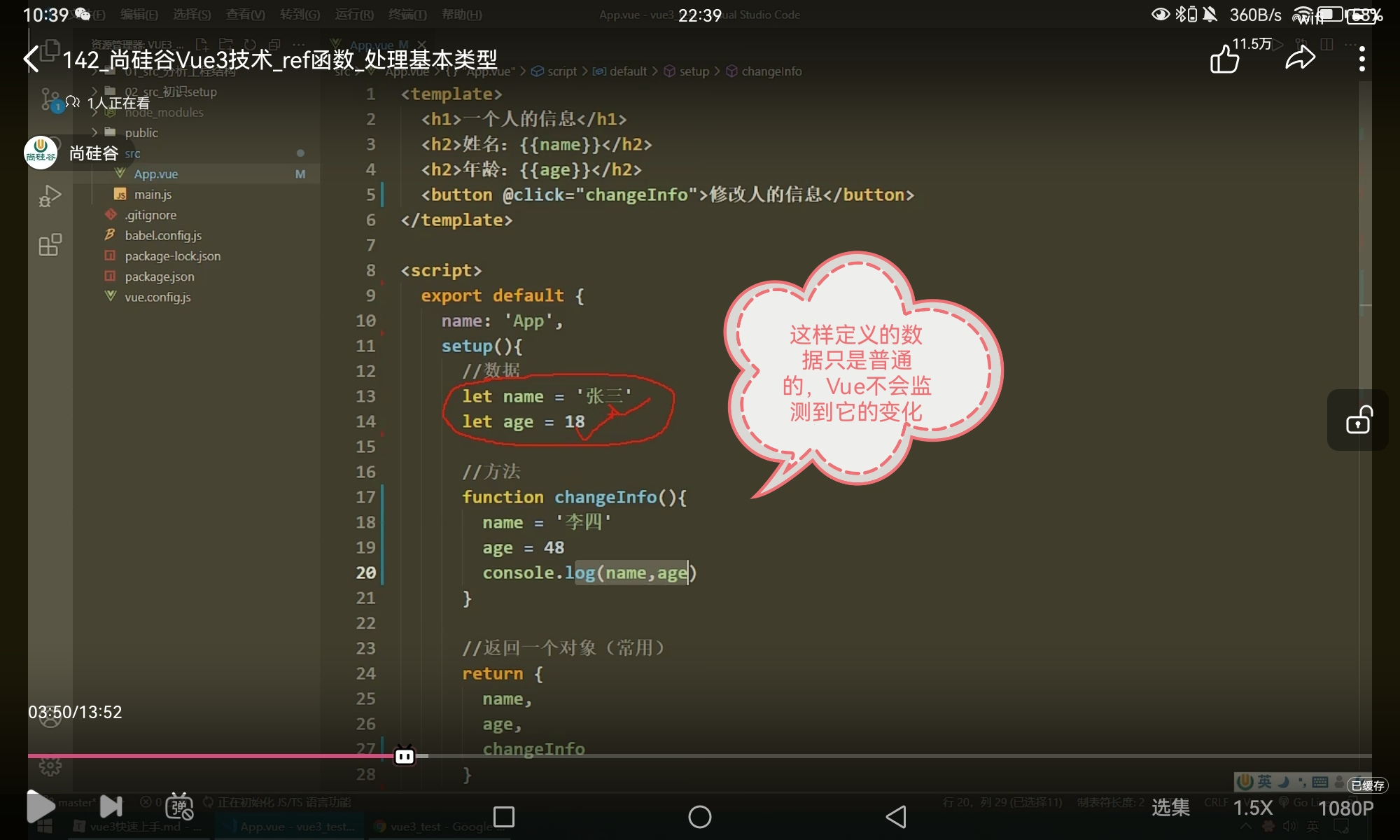Tap Android recent apps square button

click(504, 817)
